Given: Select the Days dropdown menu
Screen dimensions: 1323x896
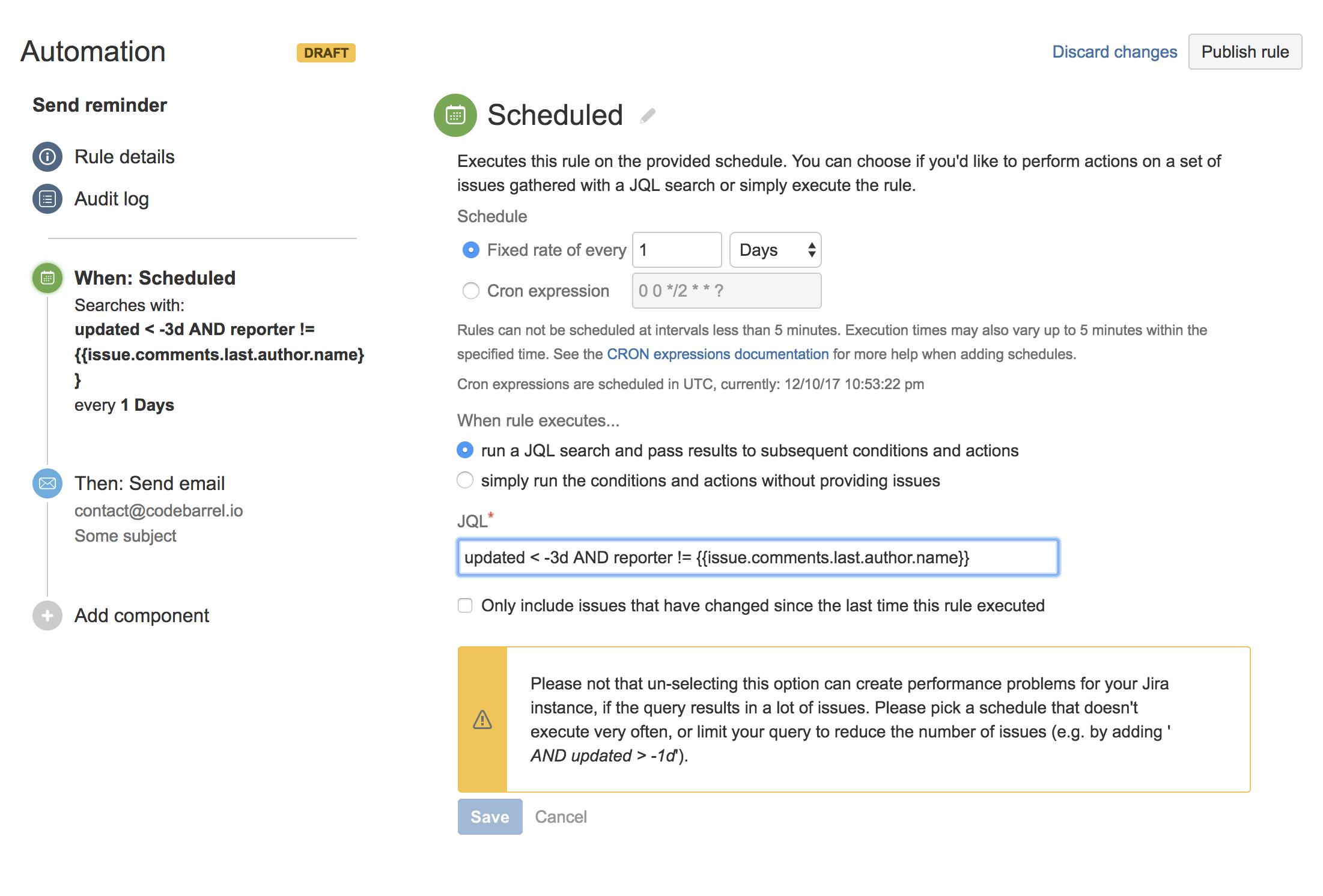Looking at the screenshot, I should coord(775,249).
